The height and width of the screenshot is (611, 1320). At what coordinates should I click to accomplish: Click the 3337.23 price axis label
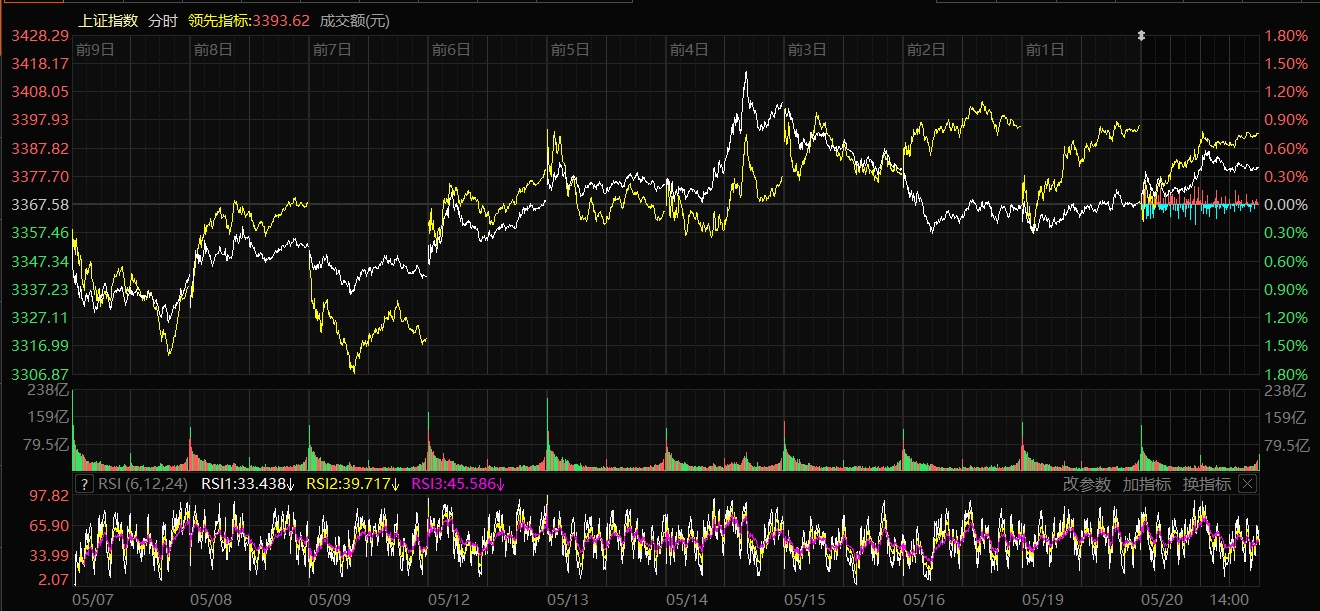coord(40,289)
